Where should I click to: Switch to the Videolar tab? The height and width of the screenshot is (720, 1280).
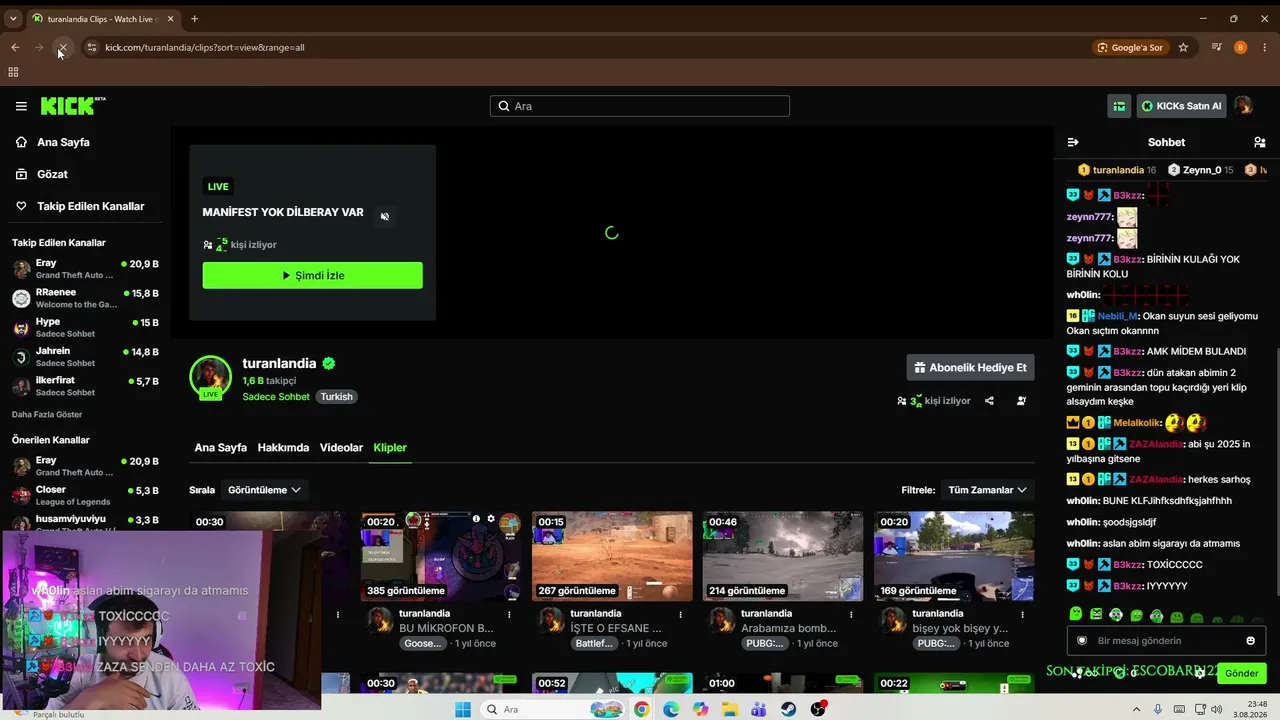[341, 448]
